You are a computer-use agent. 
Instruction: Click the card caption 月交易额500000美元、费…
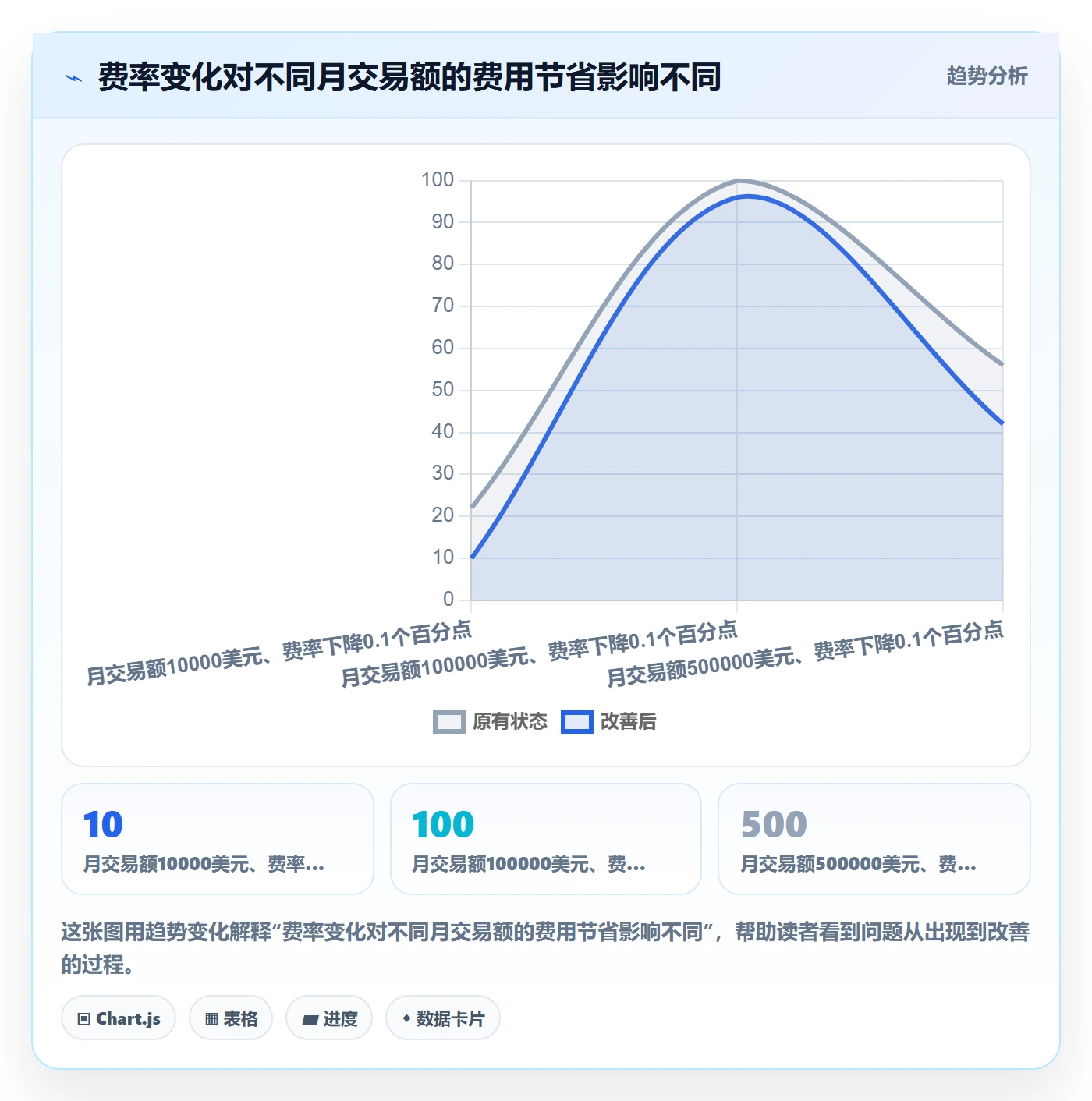coord(858,864)
